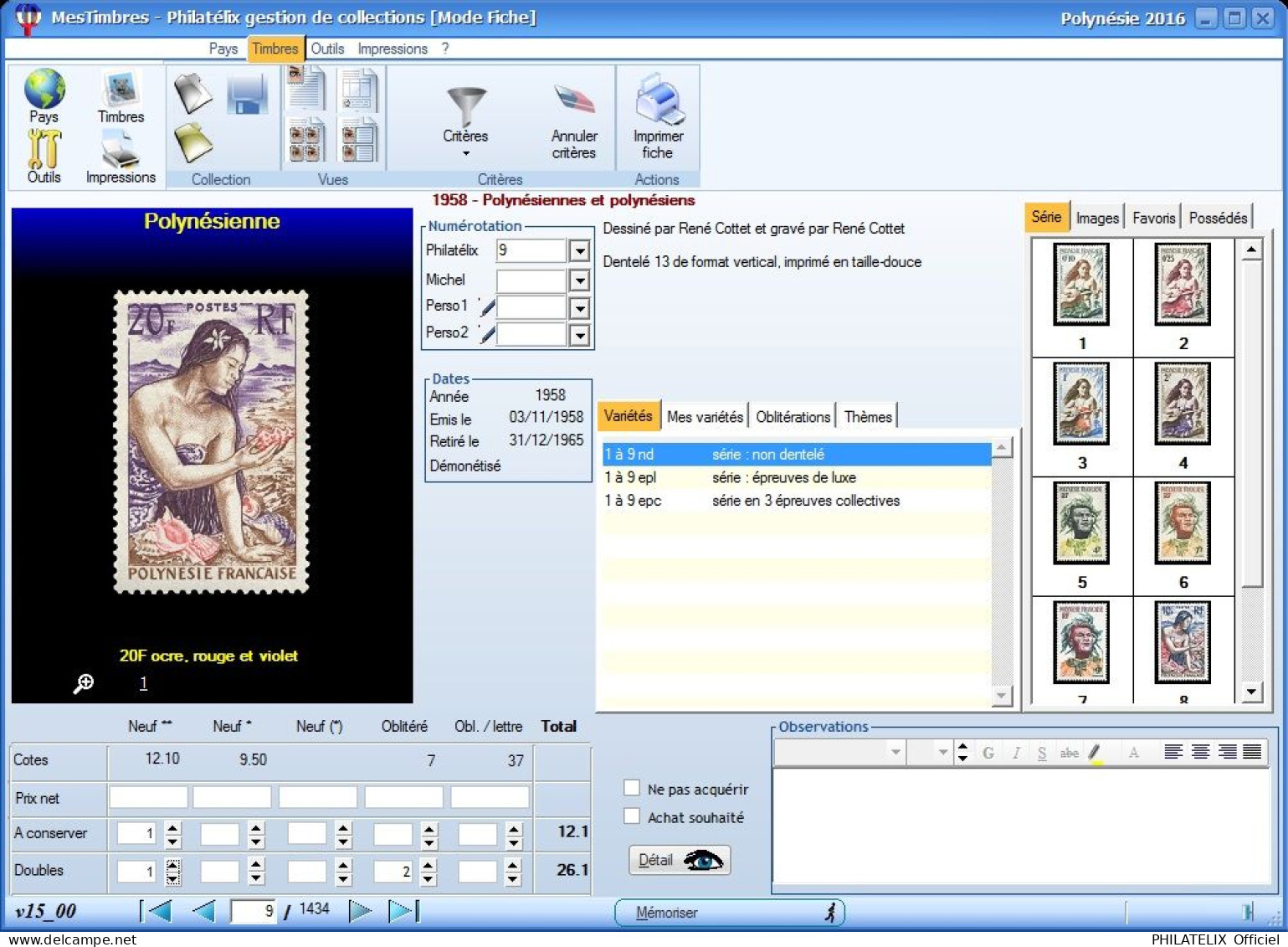This screenshot has height=947, width=1288.
Task: Switch to the Thèmes tab
Action: click(868, 416)
